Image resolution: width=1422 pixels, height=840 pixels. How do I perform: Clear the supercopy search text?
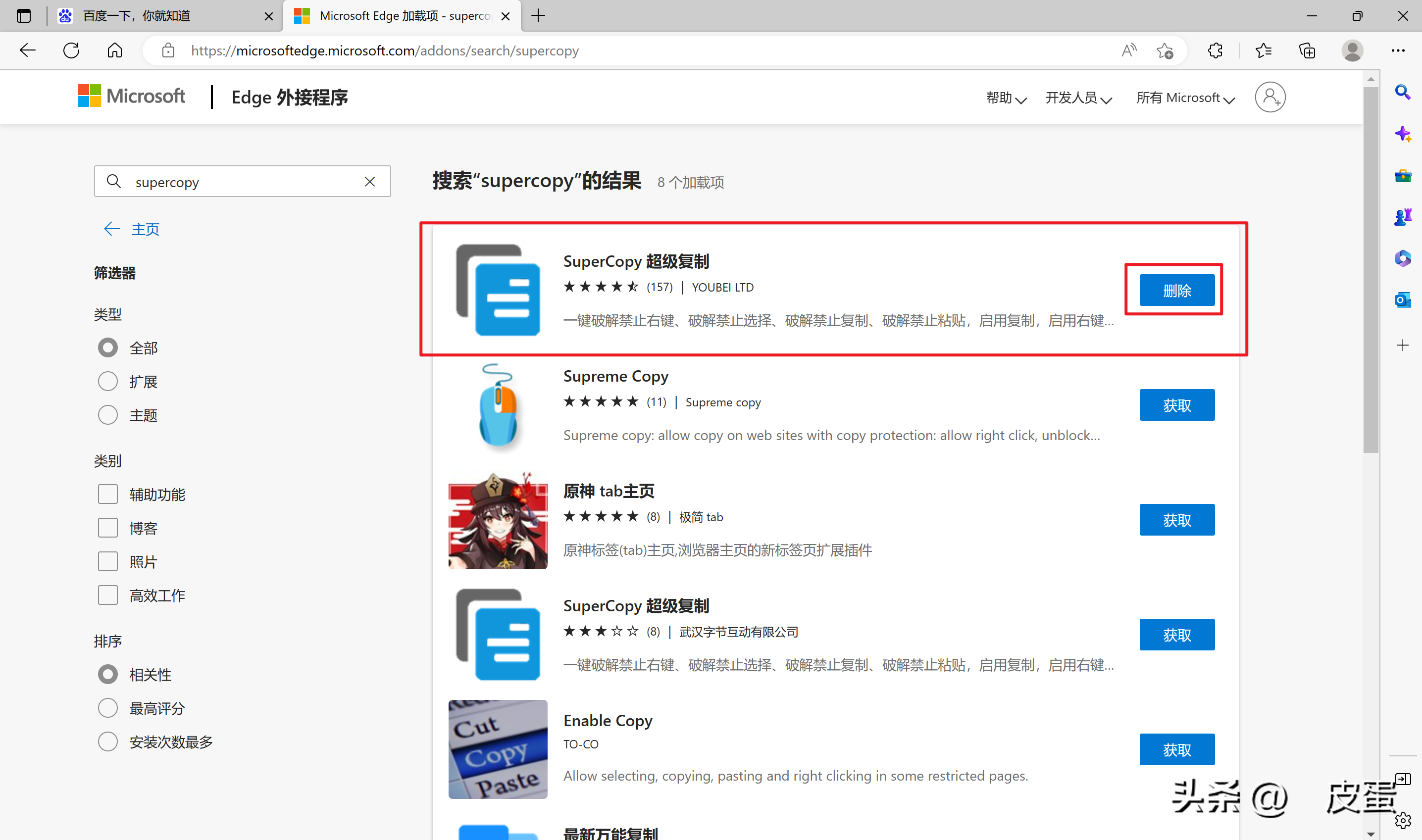370,182
